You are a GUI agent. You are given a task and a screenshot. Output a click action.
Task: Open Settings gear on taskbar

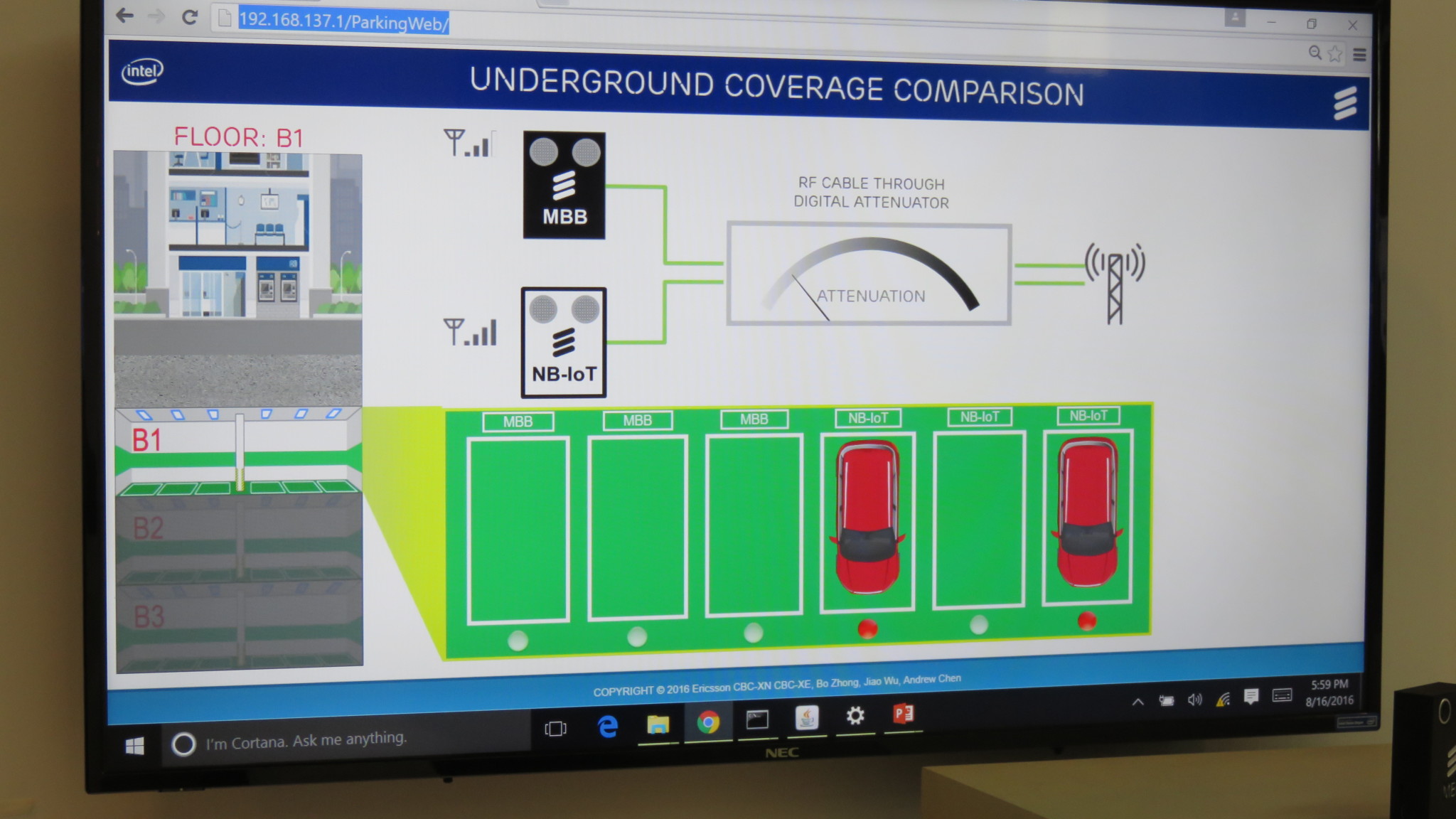pos(855,716)
